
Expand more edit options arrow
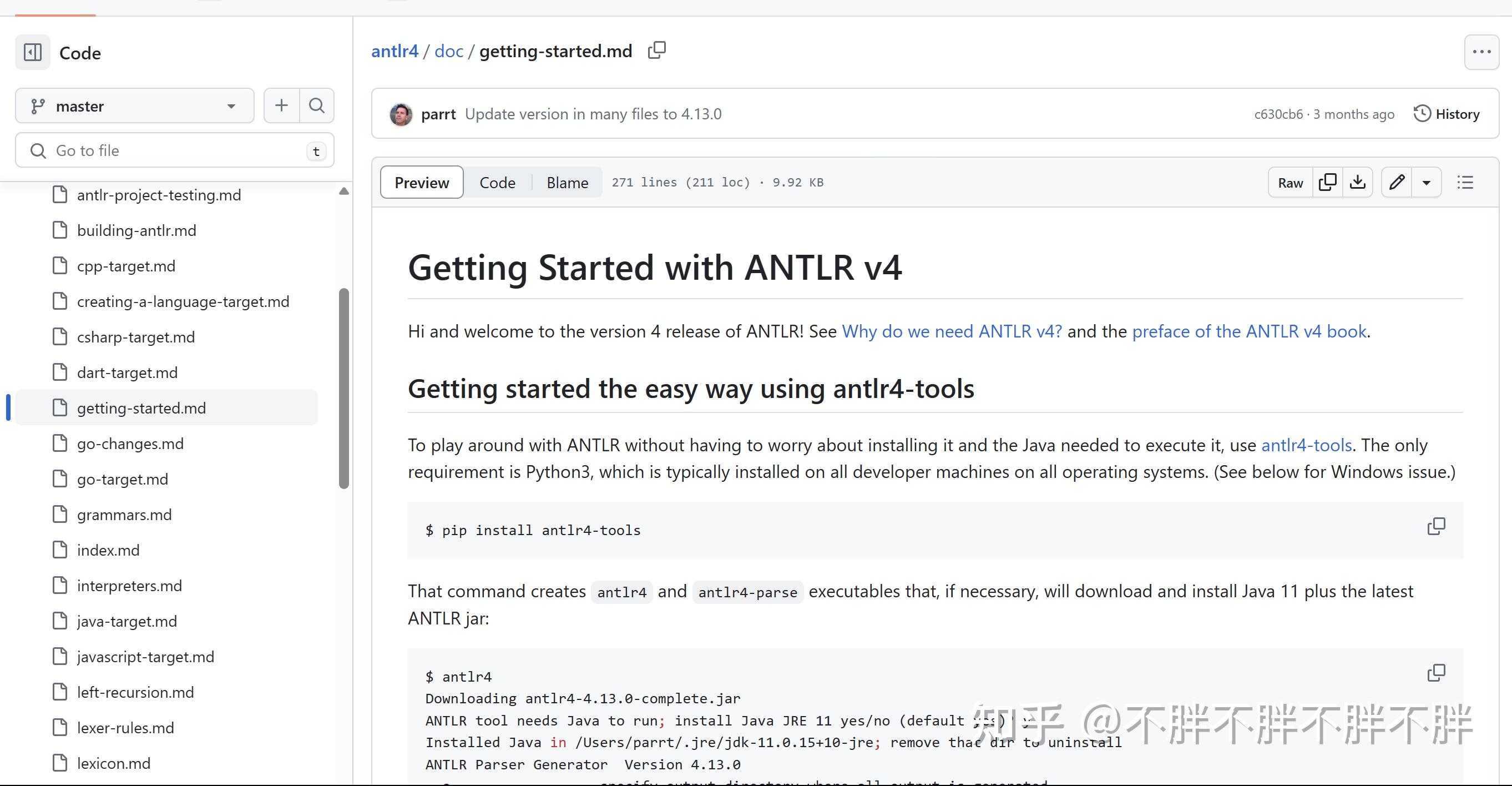pyautogui.click(x=1427, y=183)
